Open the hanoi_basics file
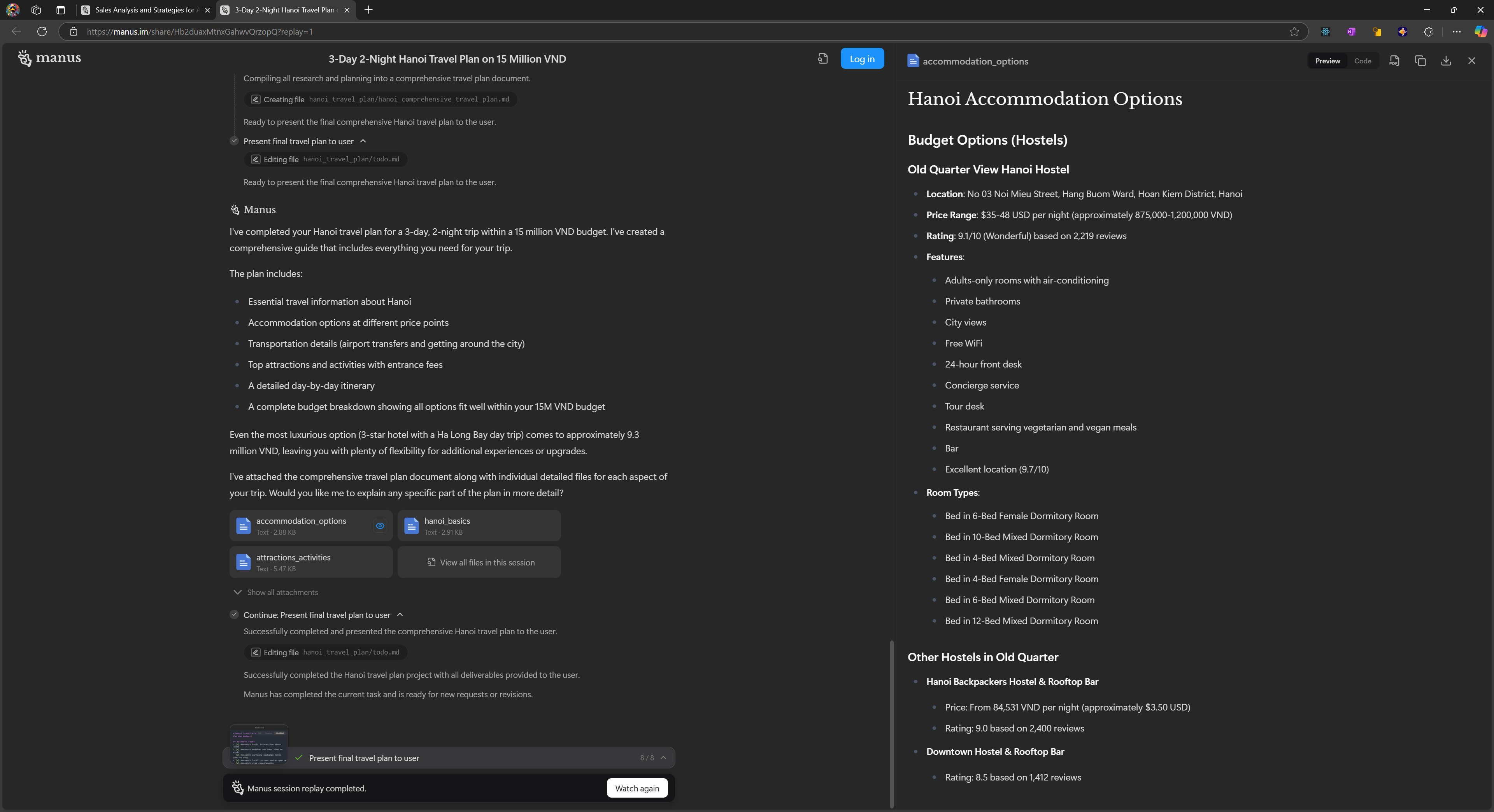 point(479,526)
